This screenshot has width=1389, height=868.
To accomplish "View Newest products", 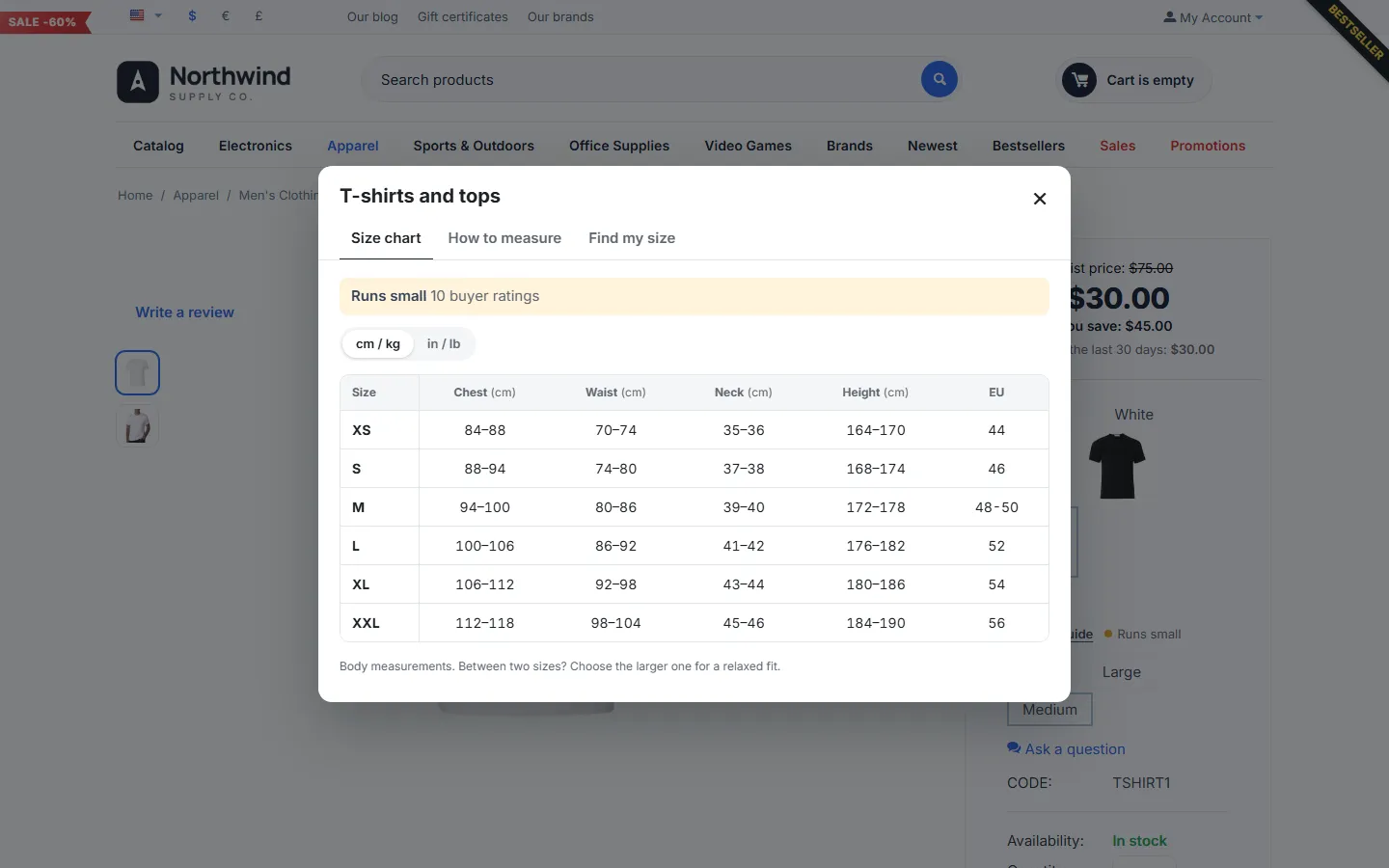I will [x=933, y=146].
